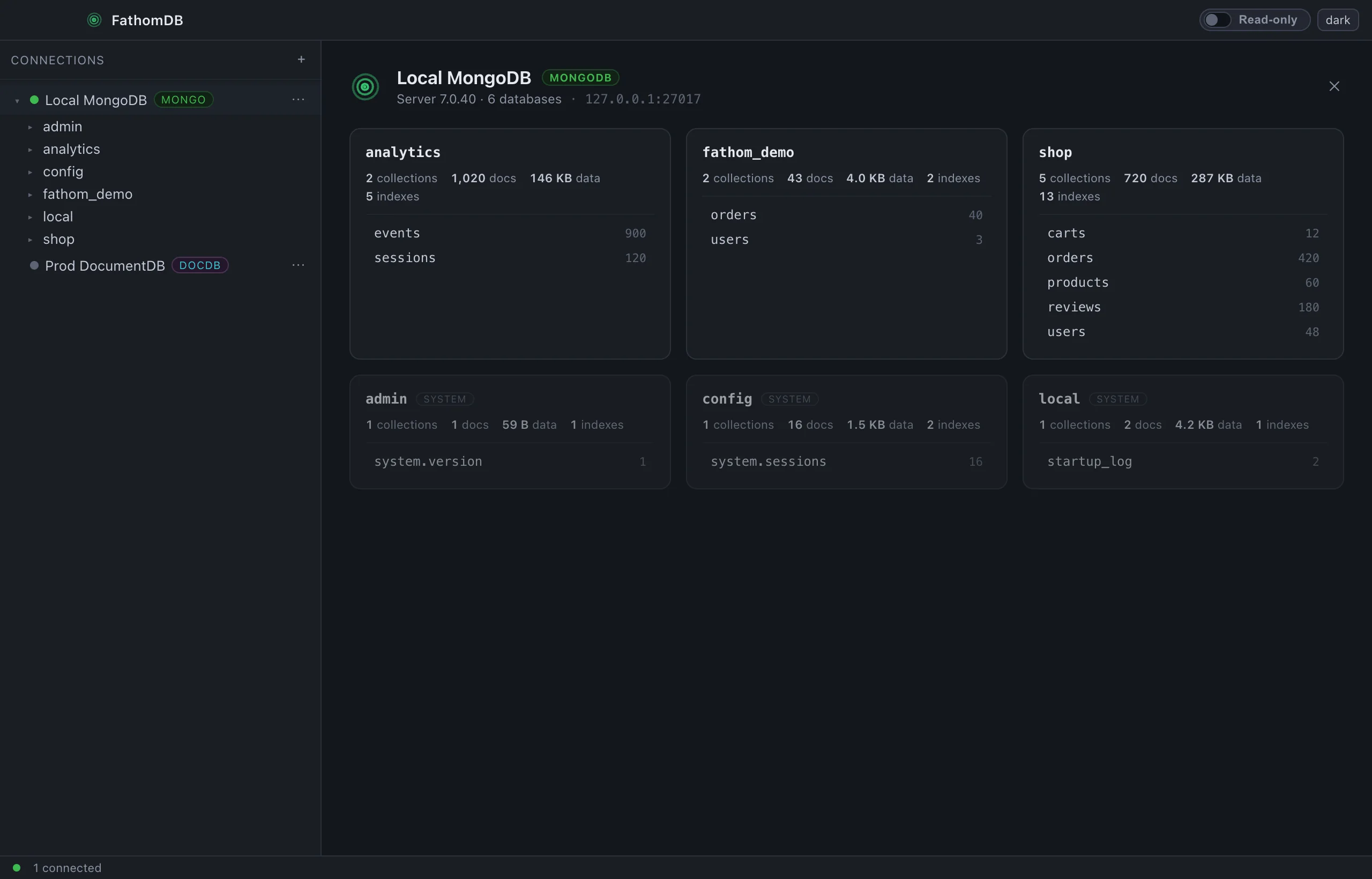This screenshot has width=1372, height=879.
Task: Expand the local database node
Action: tap(29, 217)
